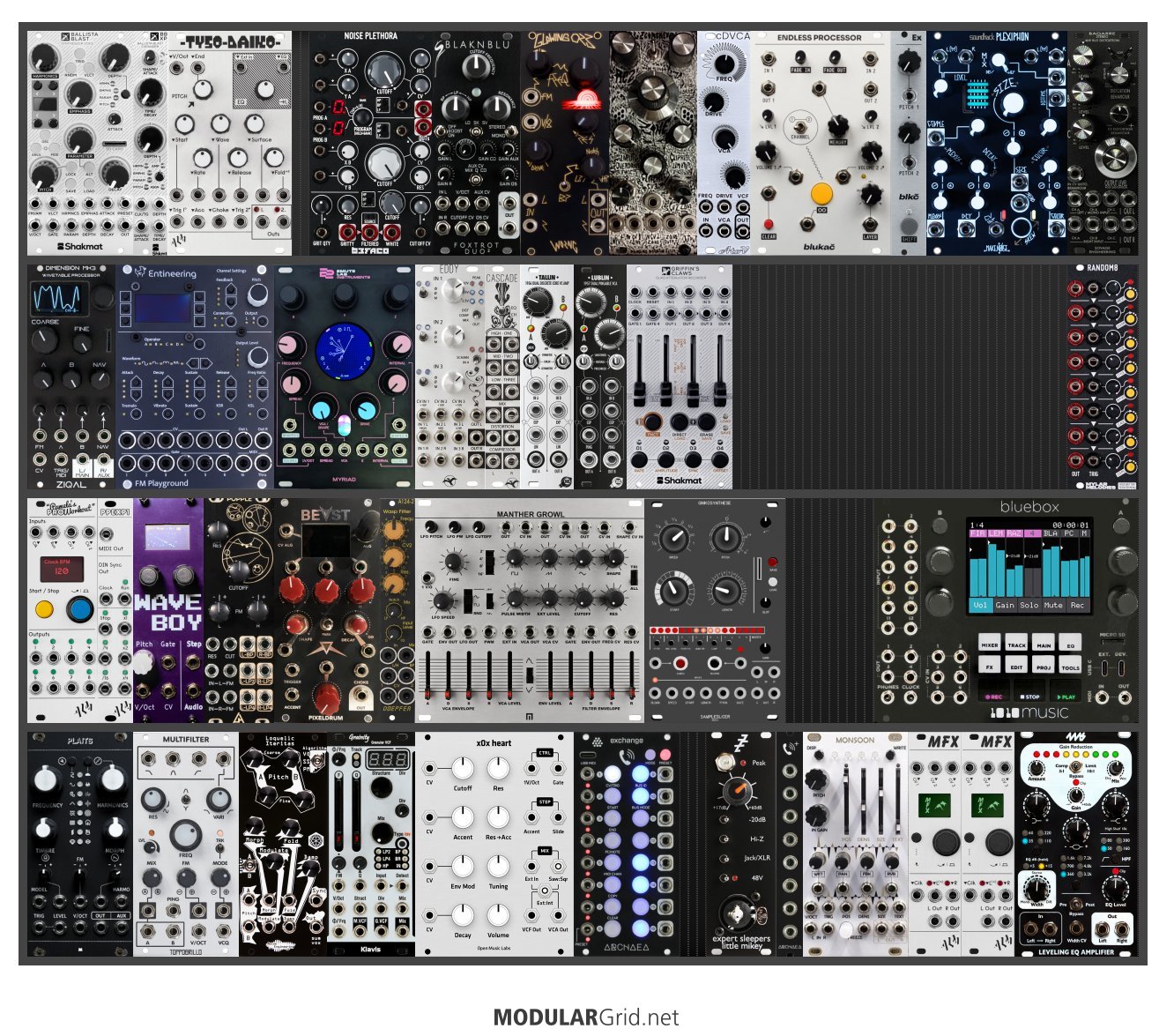
Task: Click the Frequency knob on Plaits
Action: tap(44, 779)
